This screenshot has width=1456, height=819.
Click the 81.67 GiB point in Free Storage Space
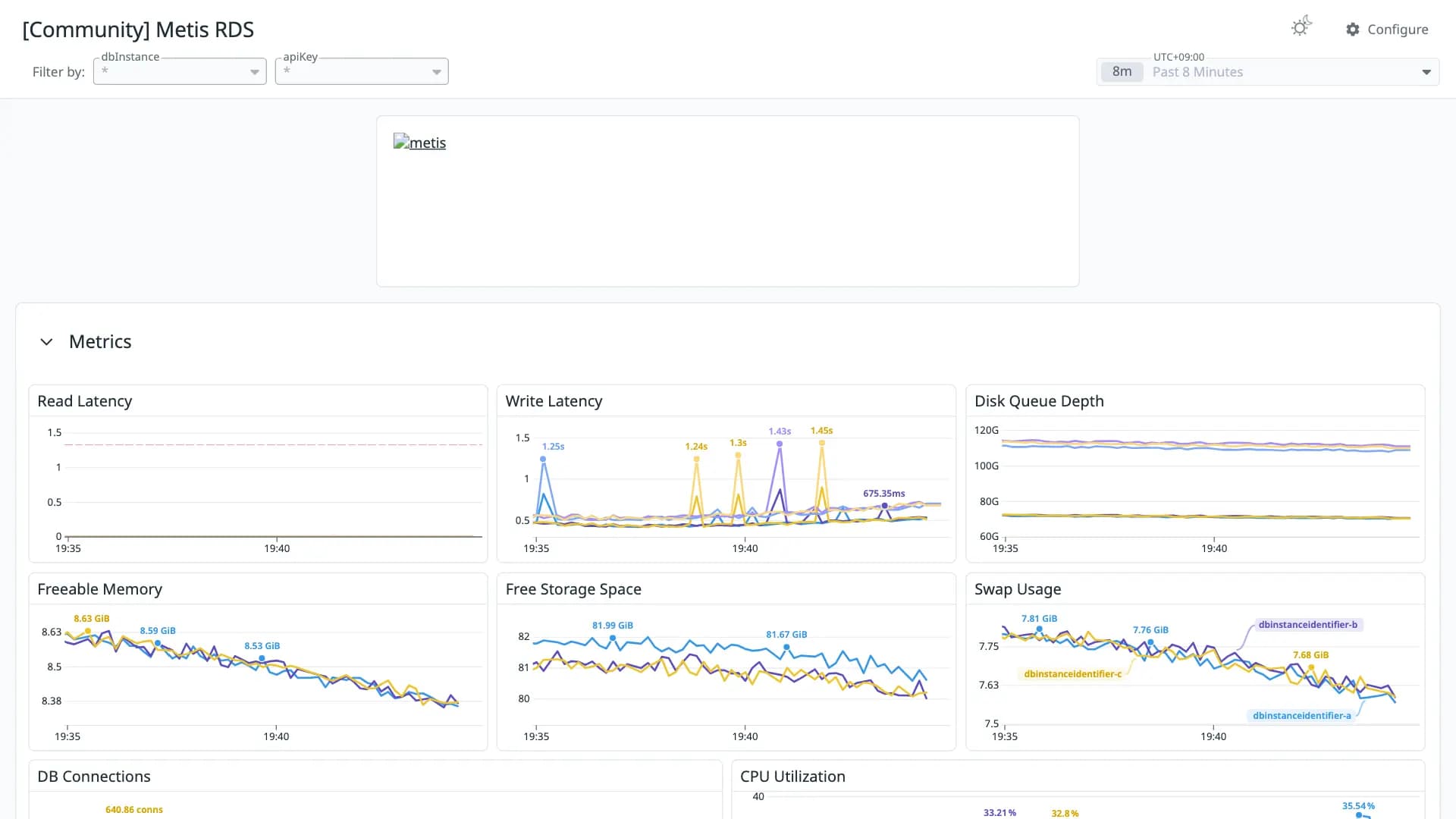pos(786,648)
